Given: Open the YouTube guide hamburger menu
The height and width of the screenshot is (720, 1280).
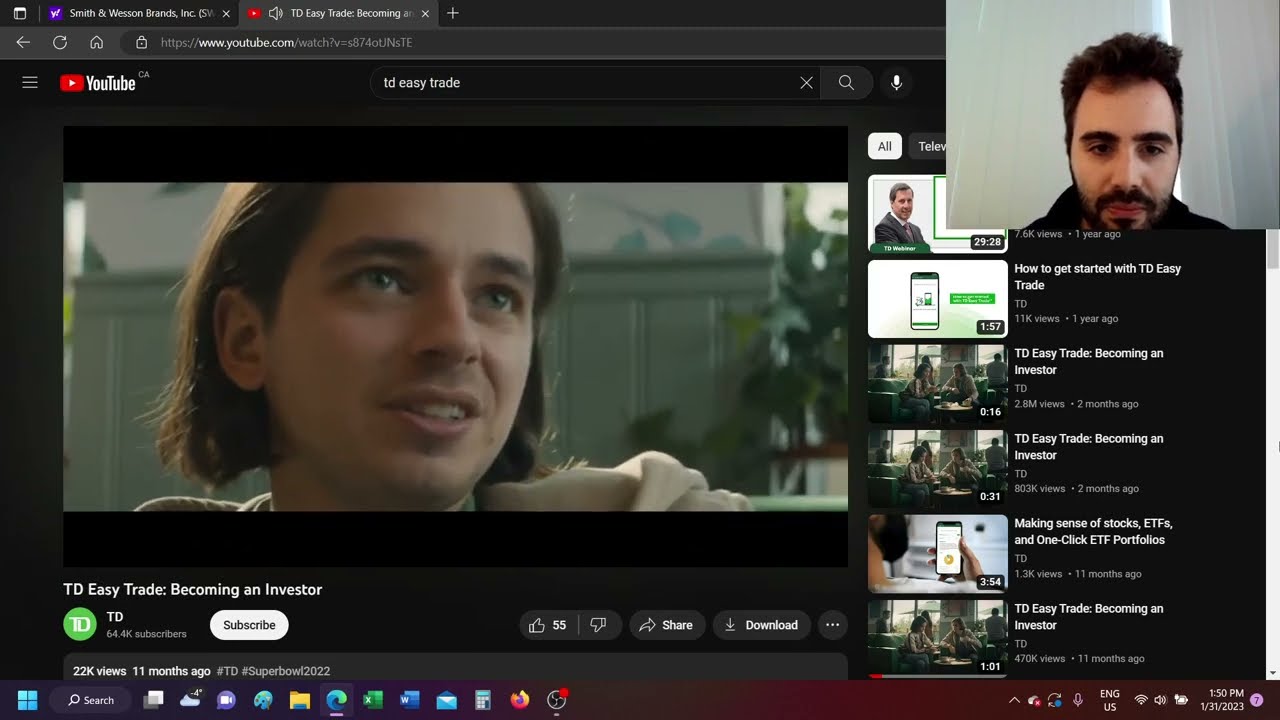Looking at the screenshot, I should click(30, 83).
